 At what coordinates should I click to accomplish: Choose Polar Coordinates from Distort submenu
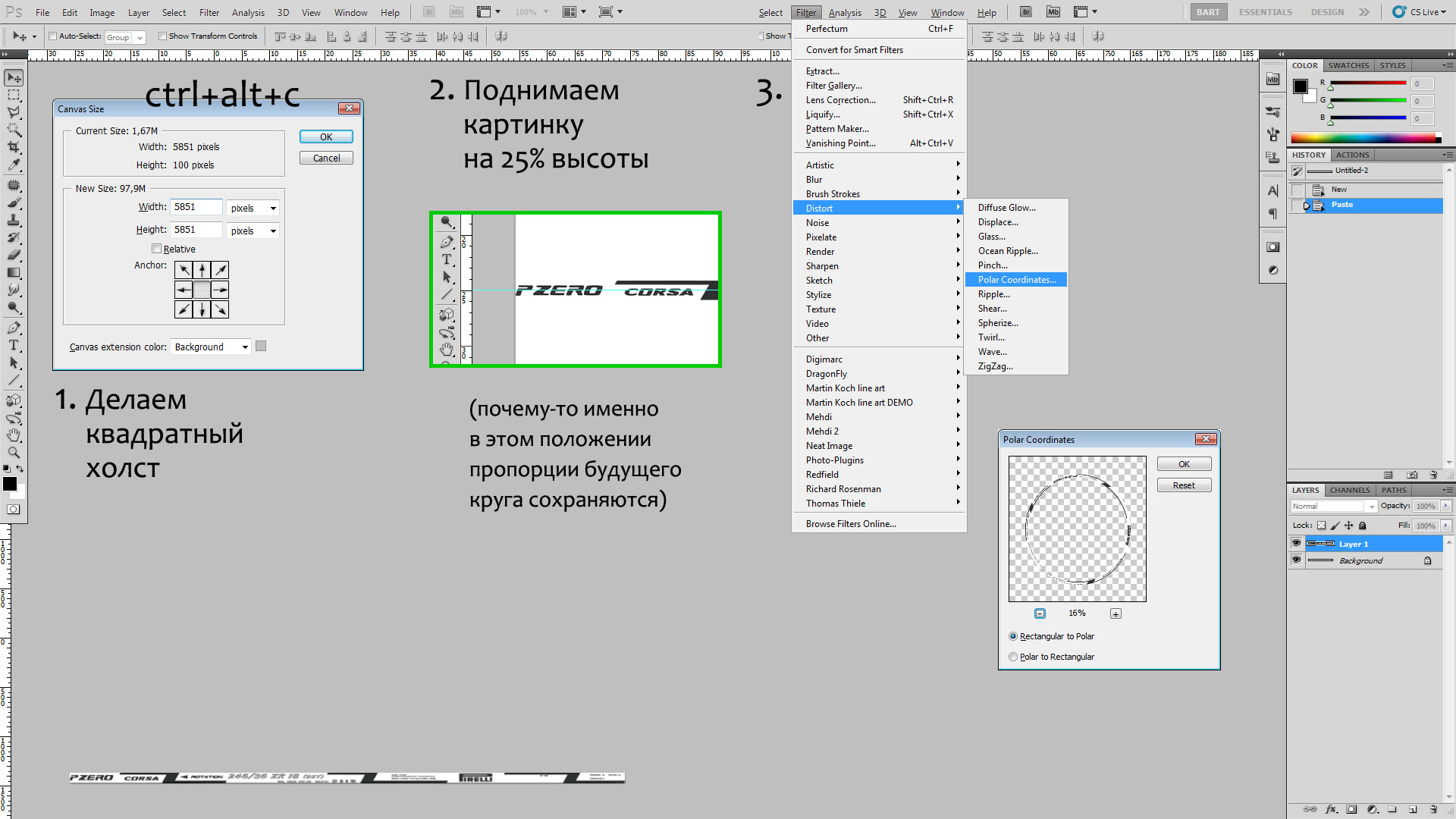[1016, 280]
